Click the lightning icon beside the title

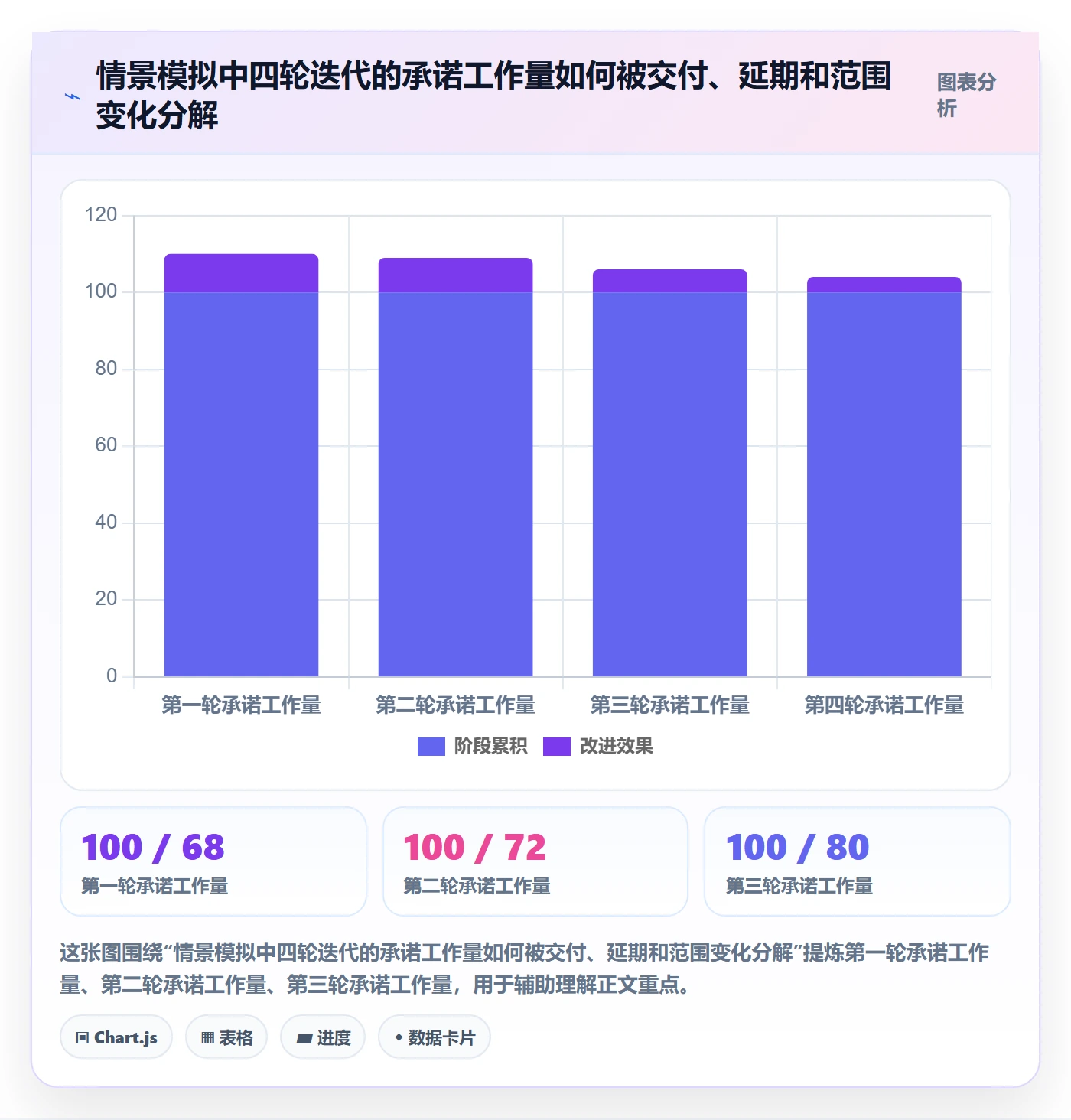pyautogui.click(x=73, y=96)
